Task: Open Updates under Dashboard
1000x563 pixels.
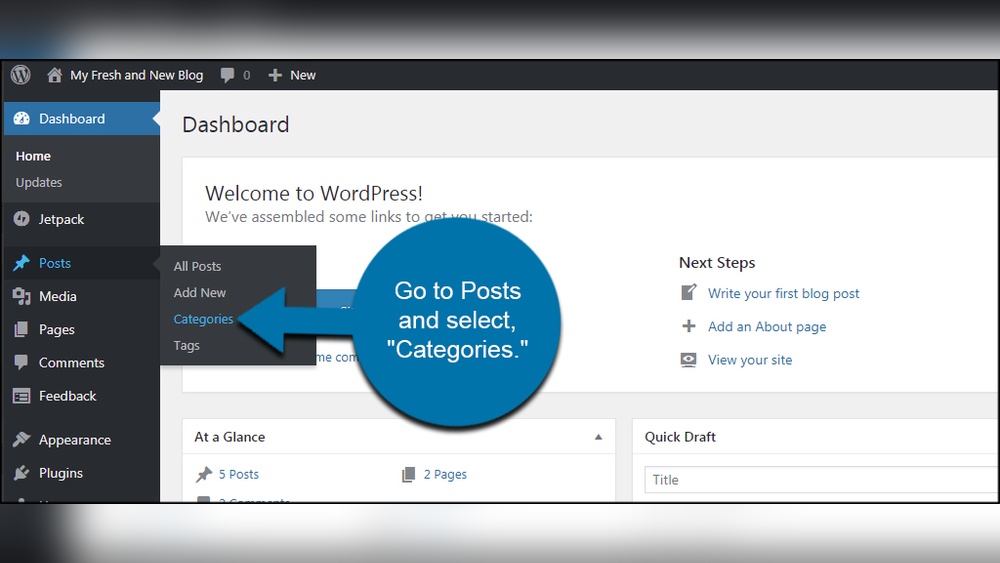Action: pos(39,182)
